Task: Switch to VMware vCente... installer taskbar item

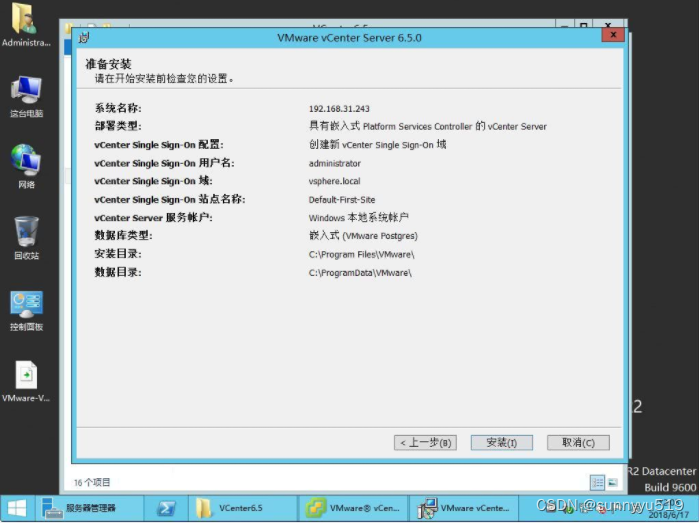Action: tap(463, 508)
